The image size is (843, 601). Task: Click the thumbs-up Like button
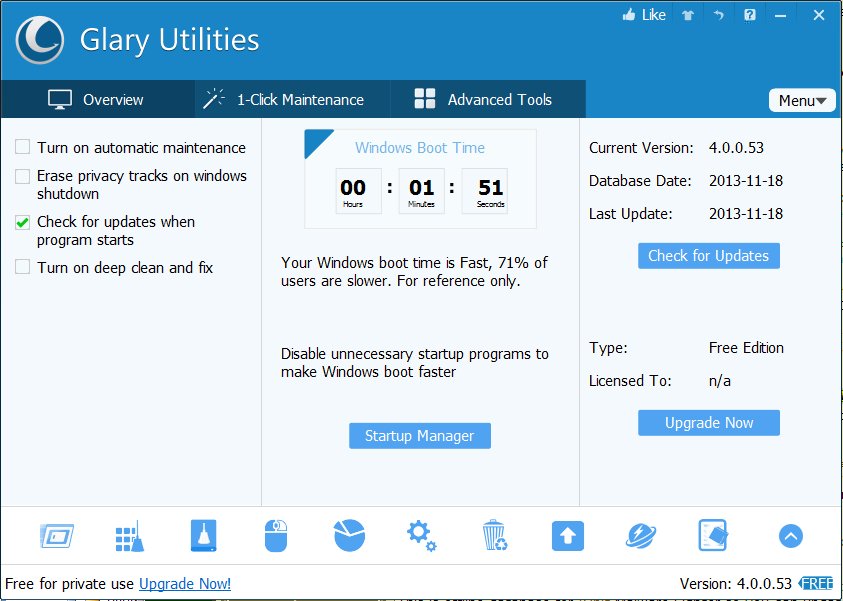click(644, 15)
